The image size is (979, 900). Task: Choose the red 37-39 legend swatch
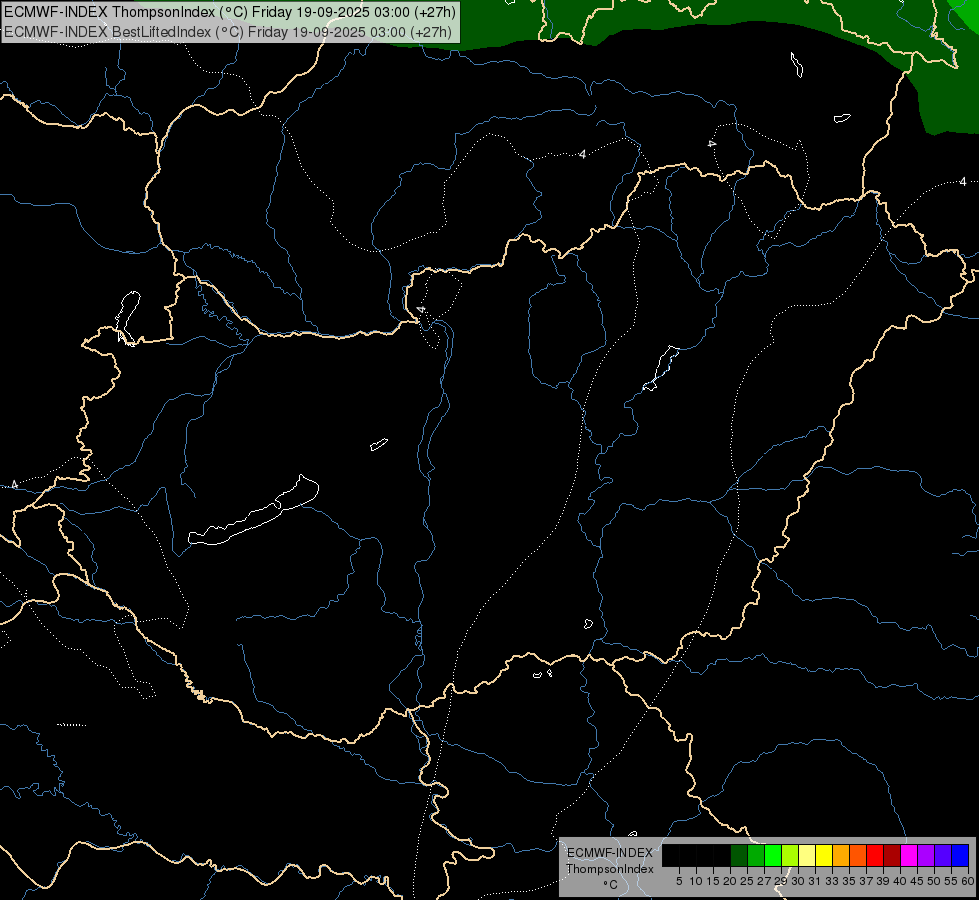875,855
